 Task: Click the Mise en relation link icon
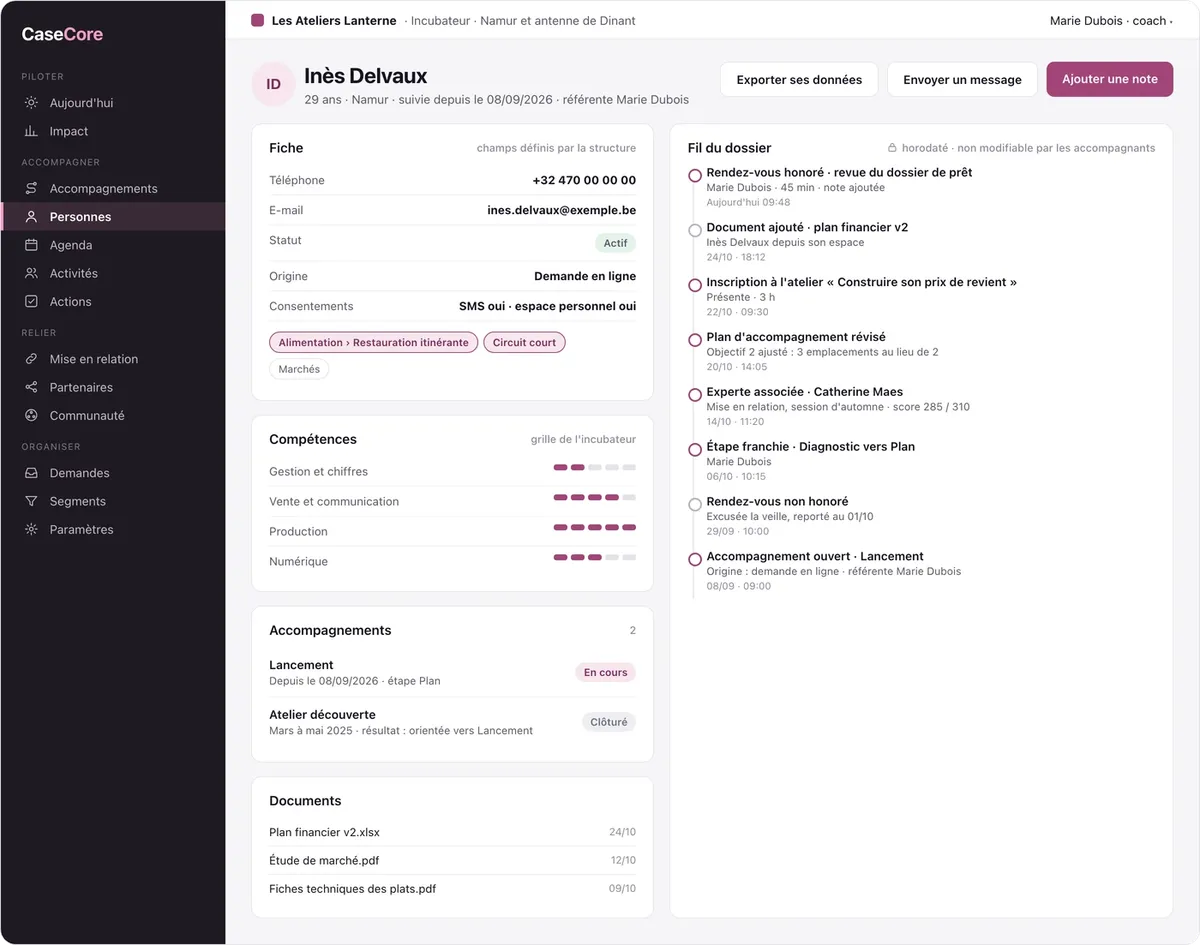click(31, 359)
